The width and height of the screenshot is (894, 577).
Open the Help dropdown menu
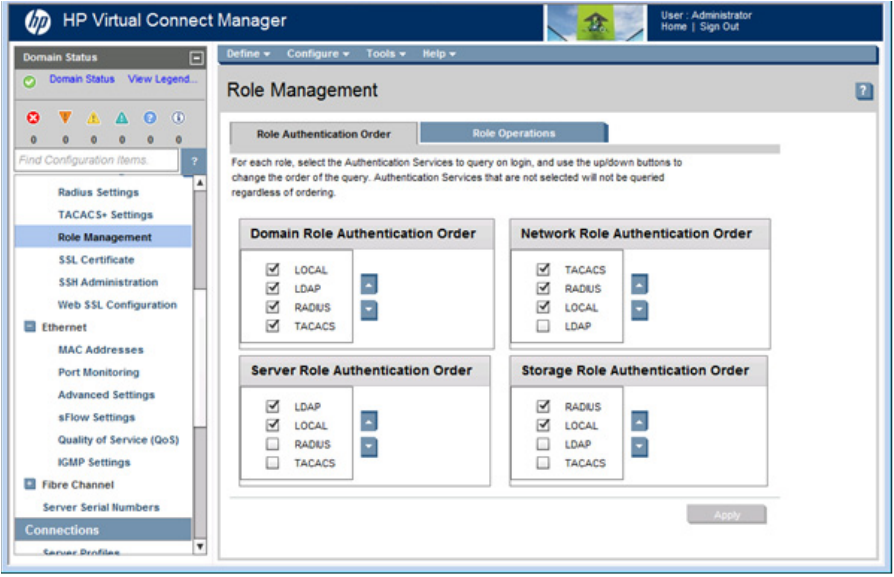tap(438, 54)
